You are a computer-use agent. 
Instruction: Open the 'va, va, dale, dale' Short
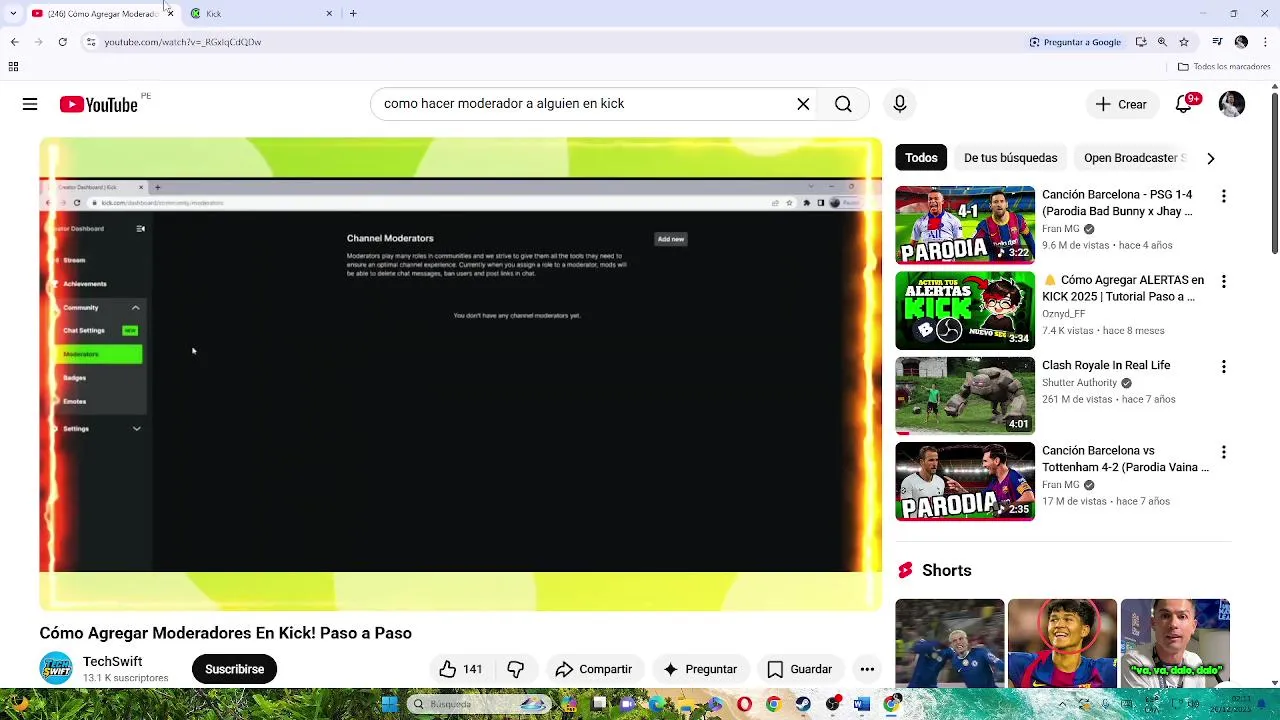click(x=1175, y=643)
